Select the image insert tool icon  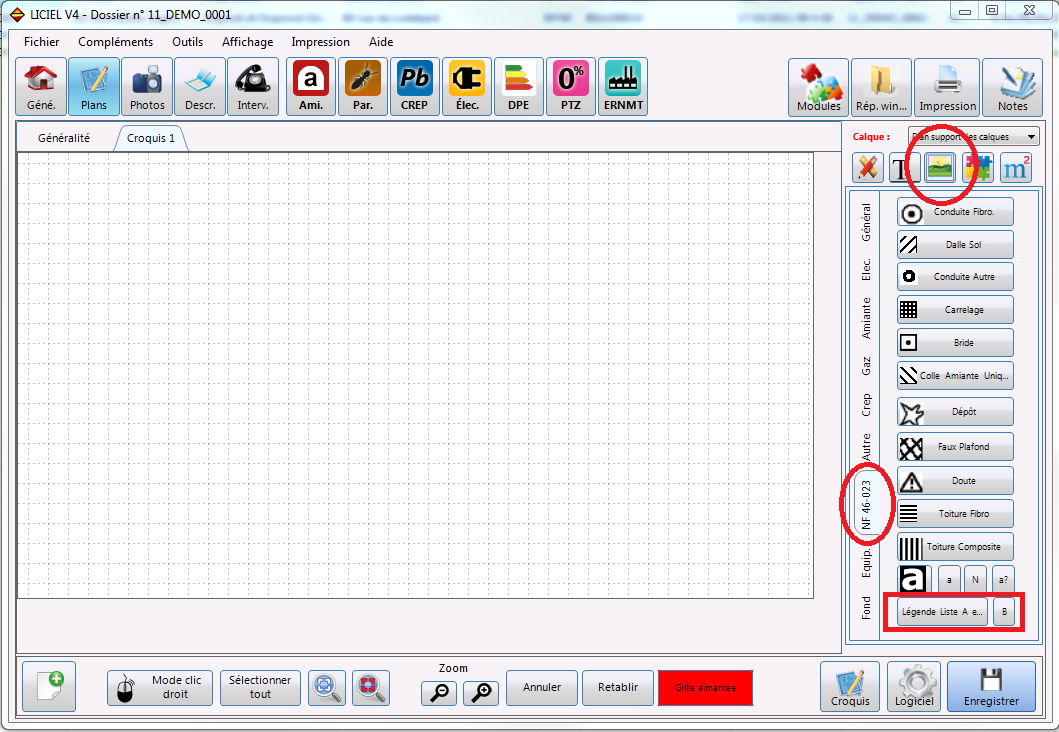[940, 167]
